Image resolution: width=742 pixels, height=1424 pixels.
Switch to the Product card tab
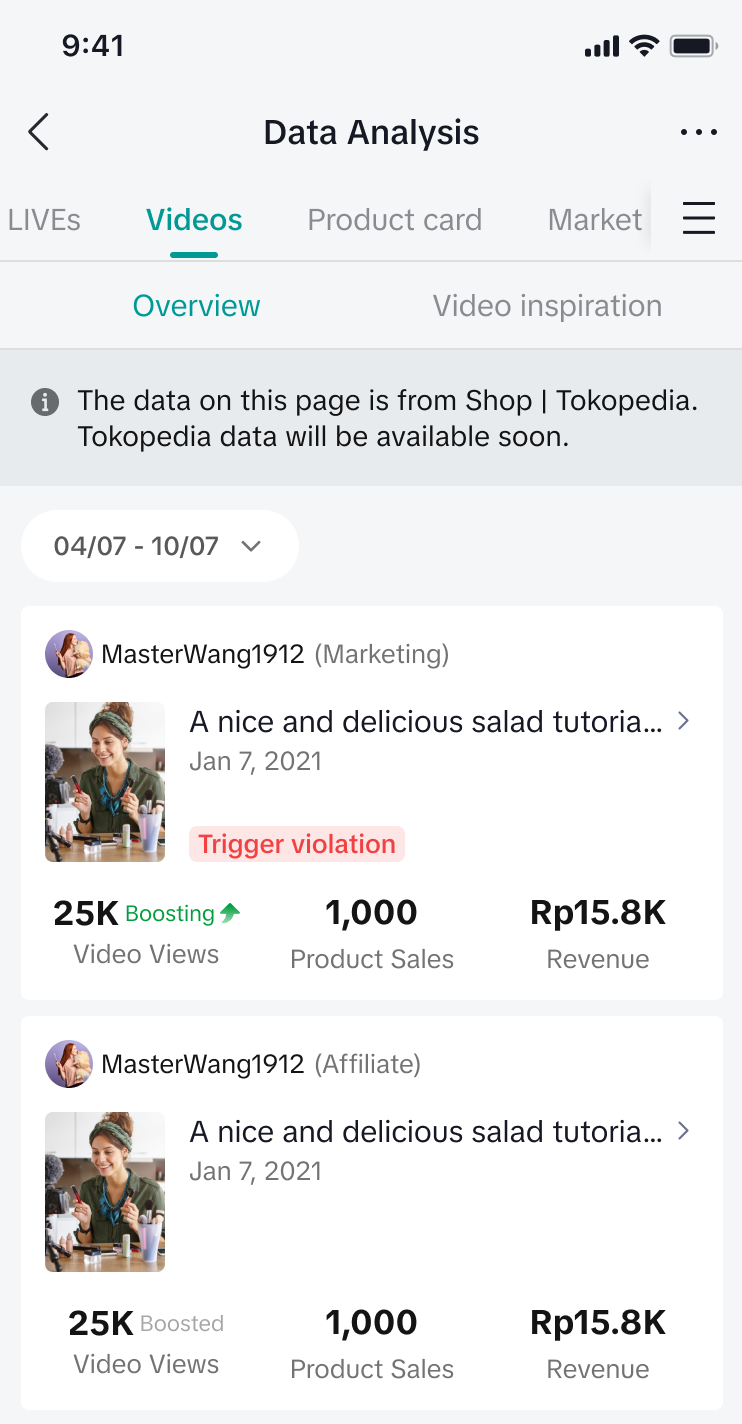[394, 220]
